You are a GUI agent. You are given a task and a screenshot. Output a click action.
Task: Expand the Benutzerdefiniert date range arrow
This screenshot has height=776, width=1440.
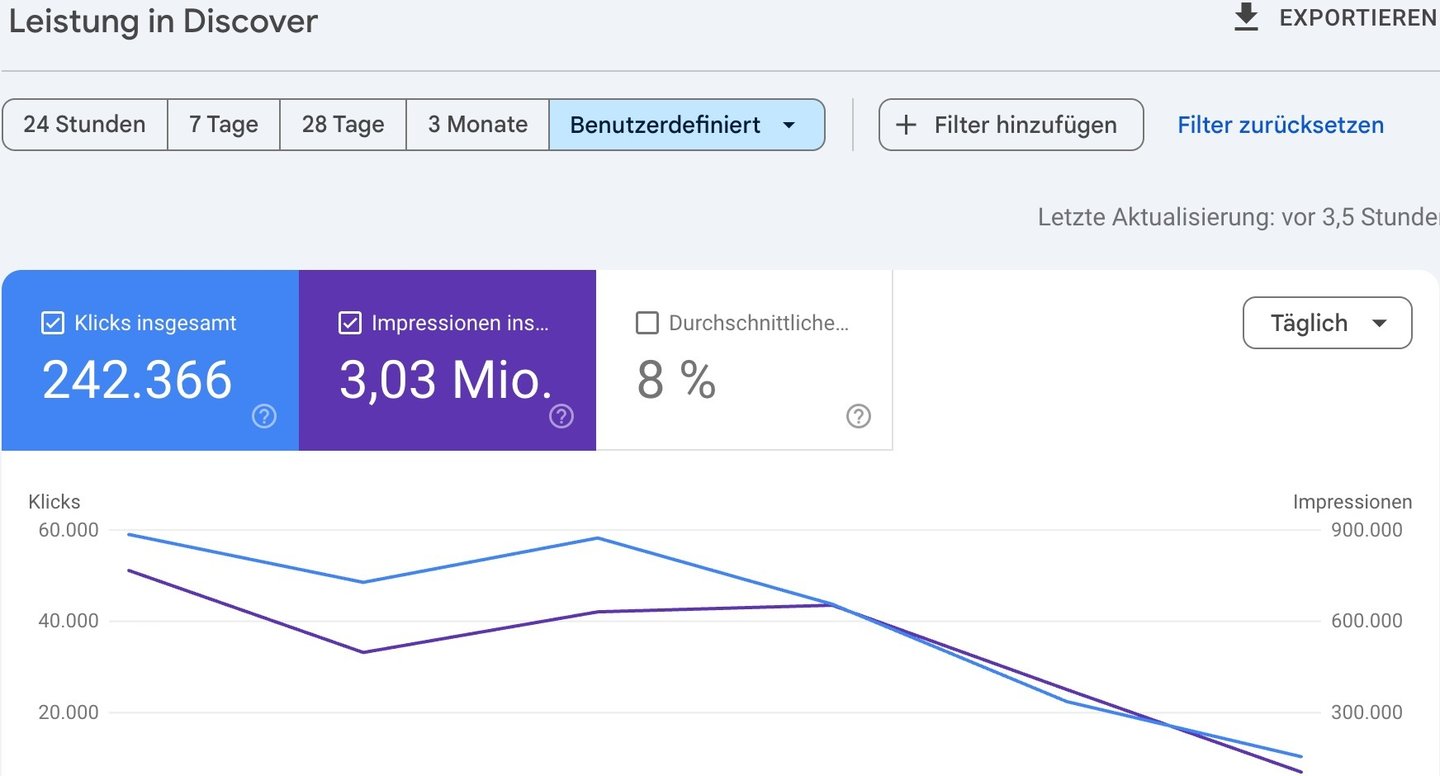point(788,125)
